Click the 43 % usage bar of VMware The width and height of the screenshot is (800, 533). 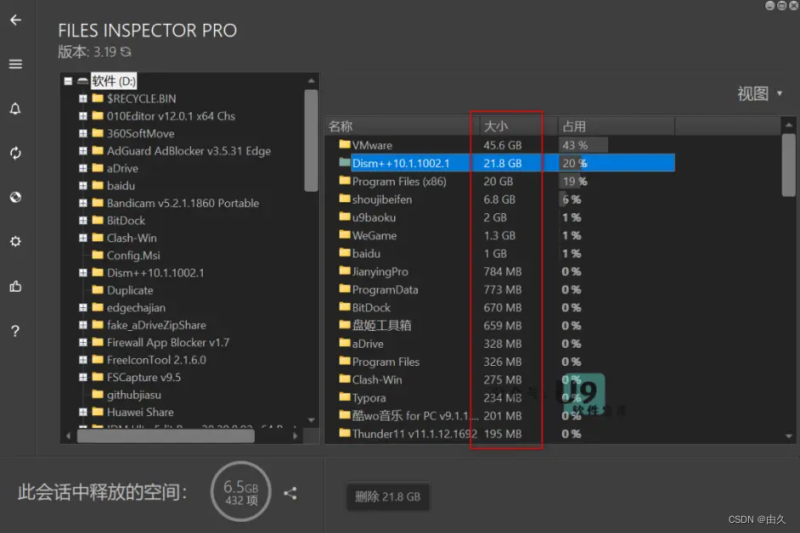(x=583, y=145)
